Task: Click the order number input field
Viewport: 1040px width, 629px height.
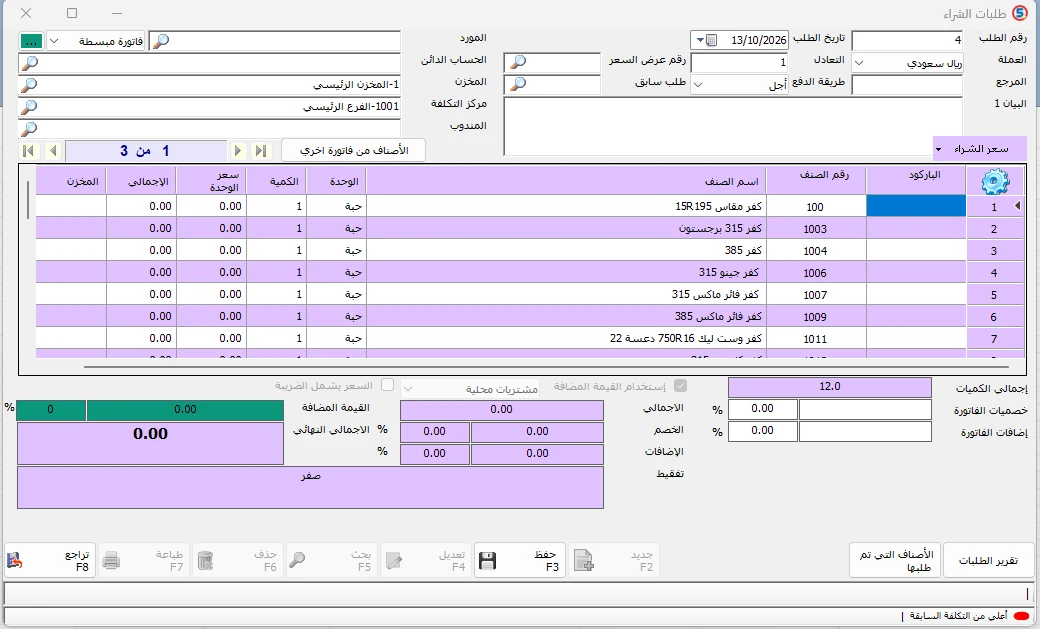Action: [907, 40]
